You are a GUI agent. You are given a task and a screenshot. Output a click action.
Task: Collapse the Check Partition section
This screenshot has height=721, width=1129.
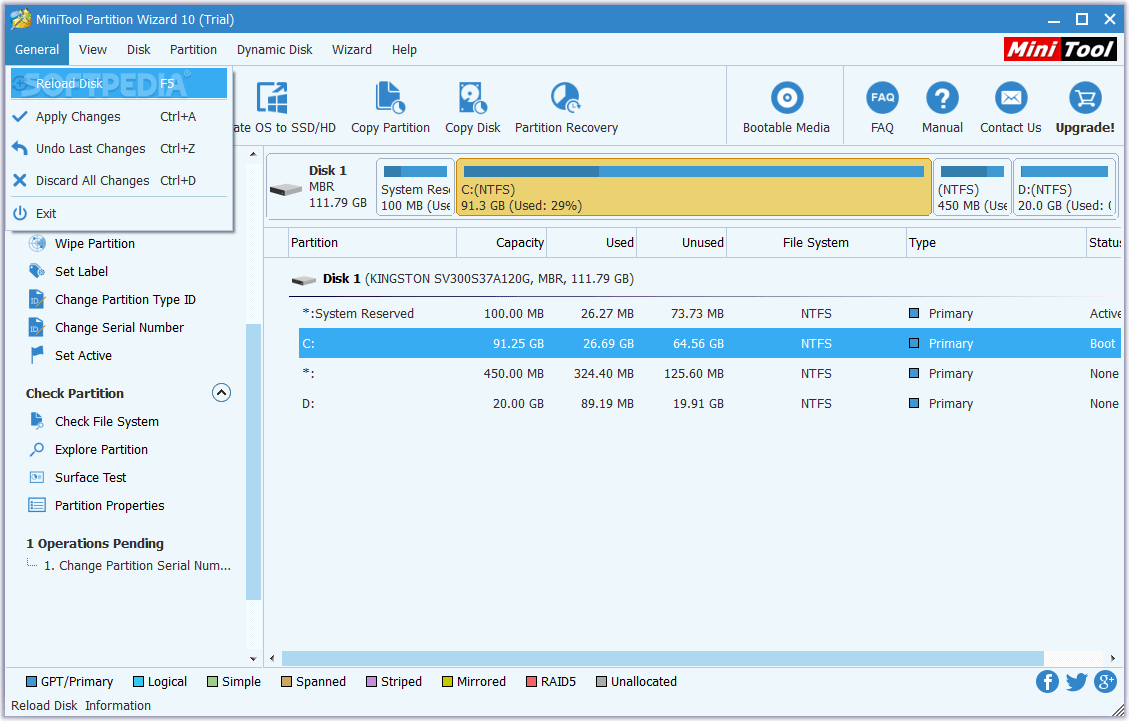(x=221, y=393)
